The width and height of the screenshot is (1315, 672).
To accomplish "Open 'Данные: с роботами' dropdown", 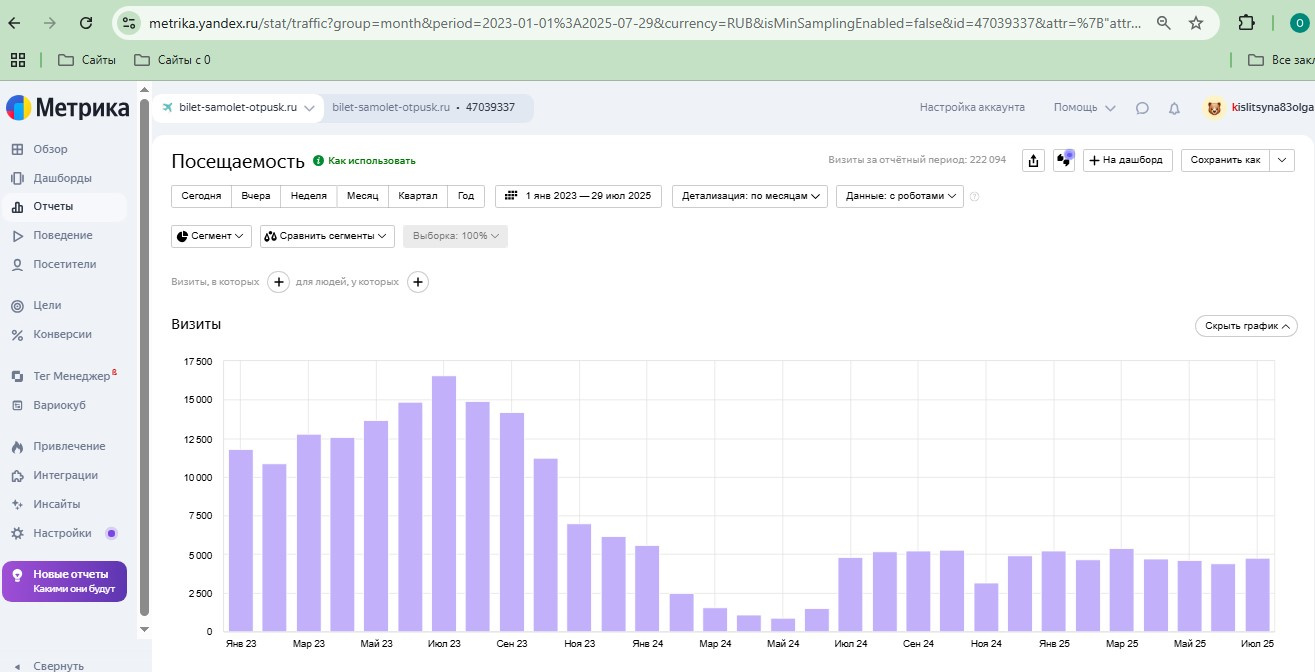I will pyautogui.click(x=899, y=196).
